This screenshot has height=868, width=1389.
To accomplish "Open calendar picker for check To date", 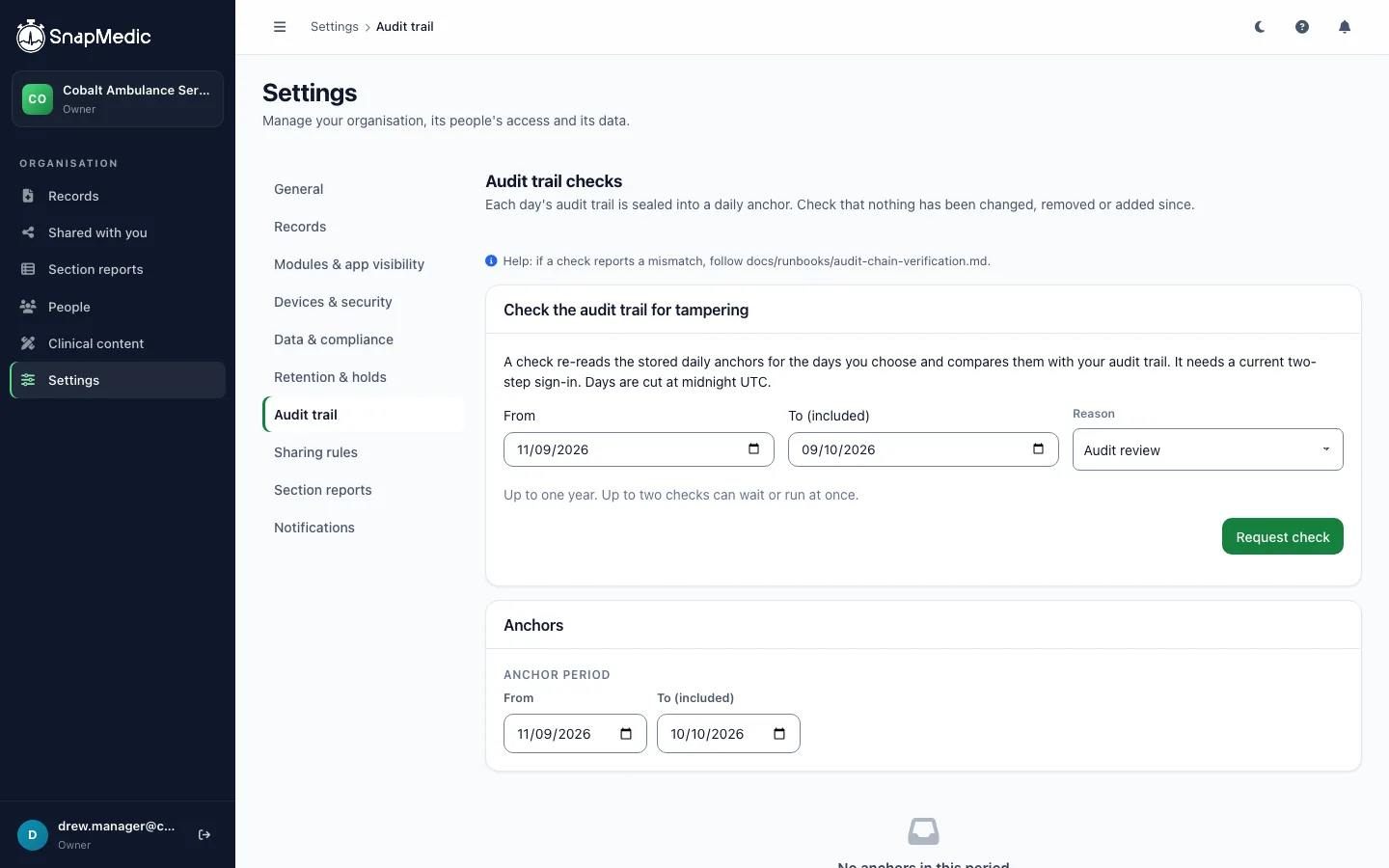I will [1038, 449].
